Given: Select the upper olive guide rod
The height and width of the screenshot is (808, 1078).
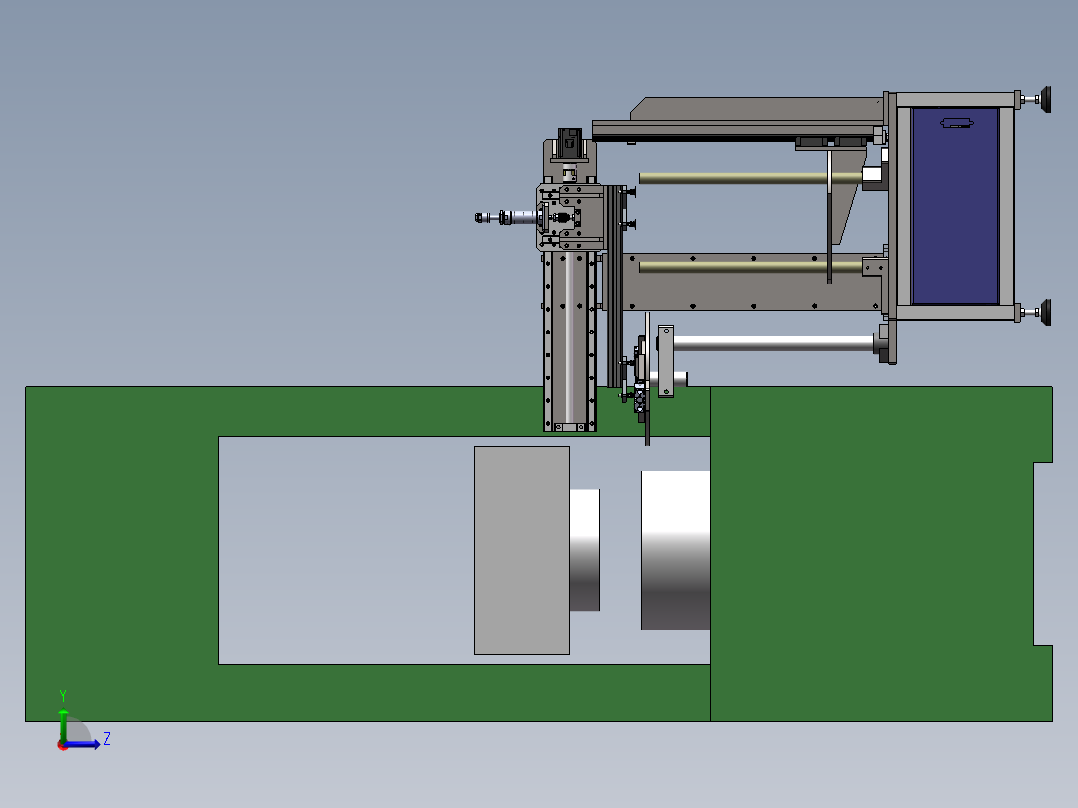Looking at the screenshot, I should coord(750,178).
